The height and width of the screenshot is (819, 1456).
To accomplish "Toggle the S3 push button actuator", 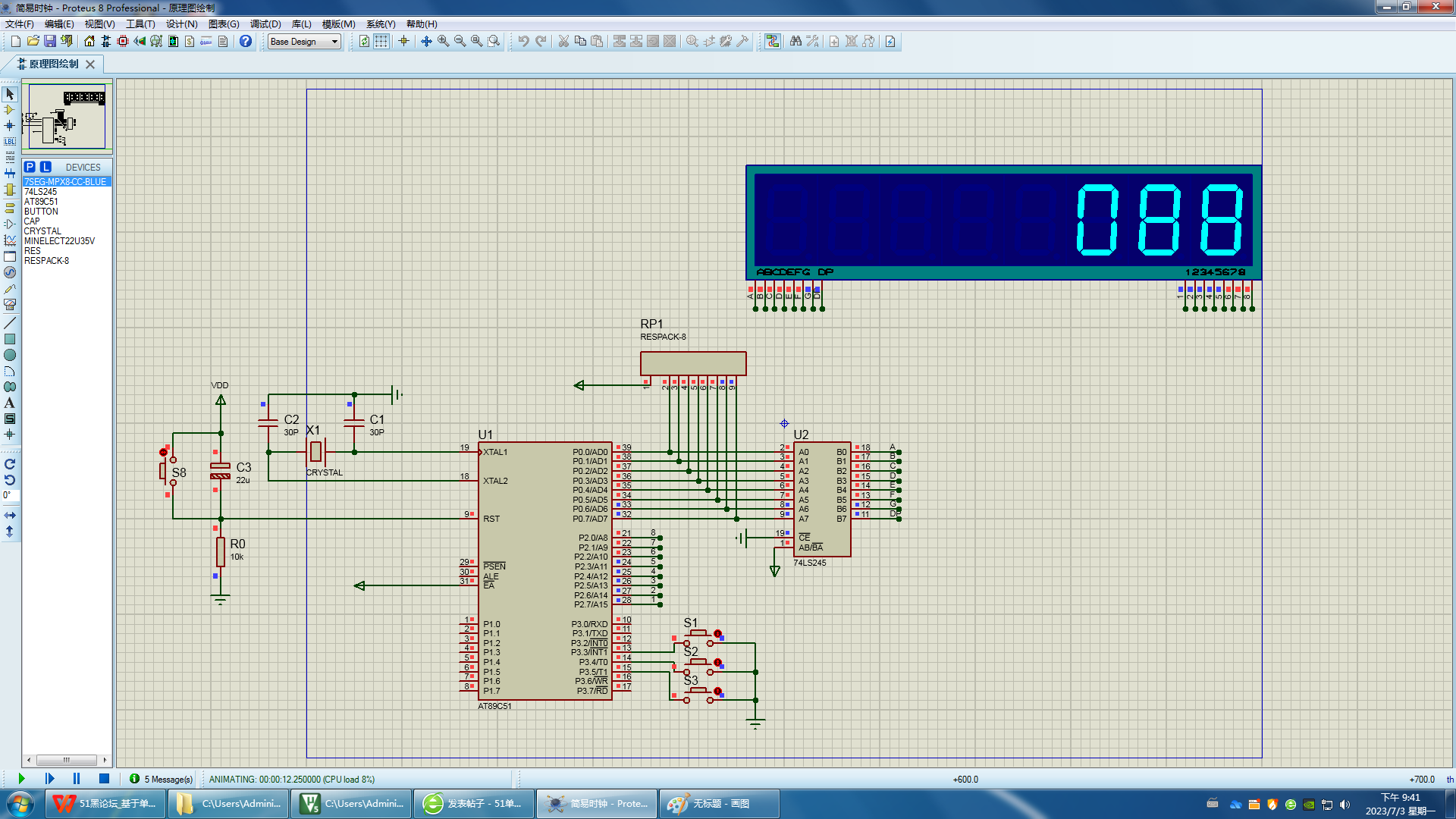I will pos(717,691).
